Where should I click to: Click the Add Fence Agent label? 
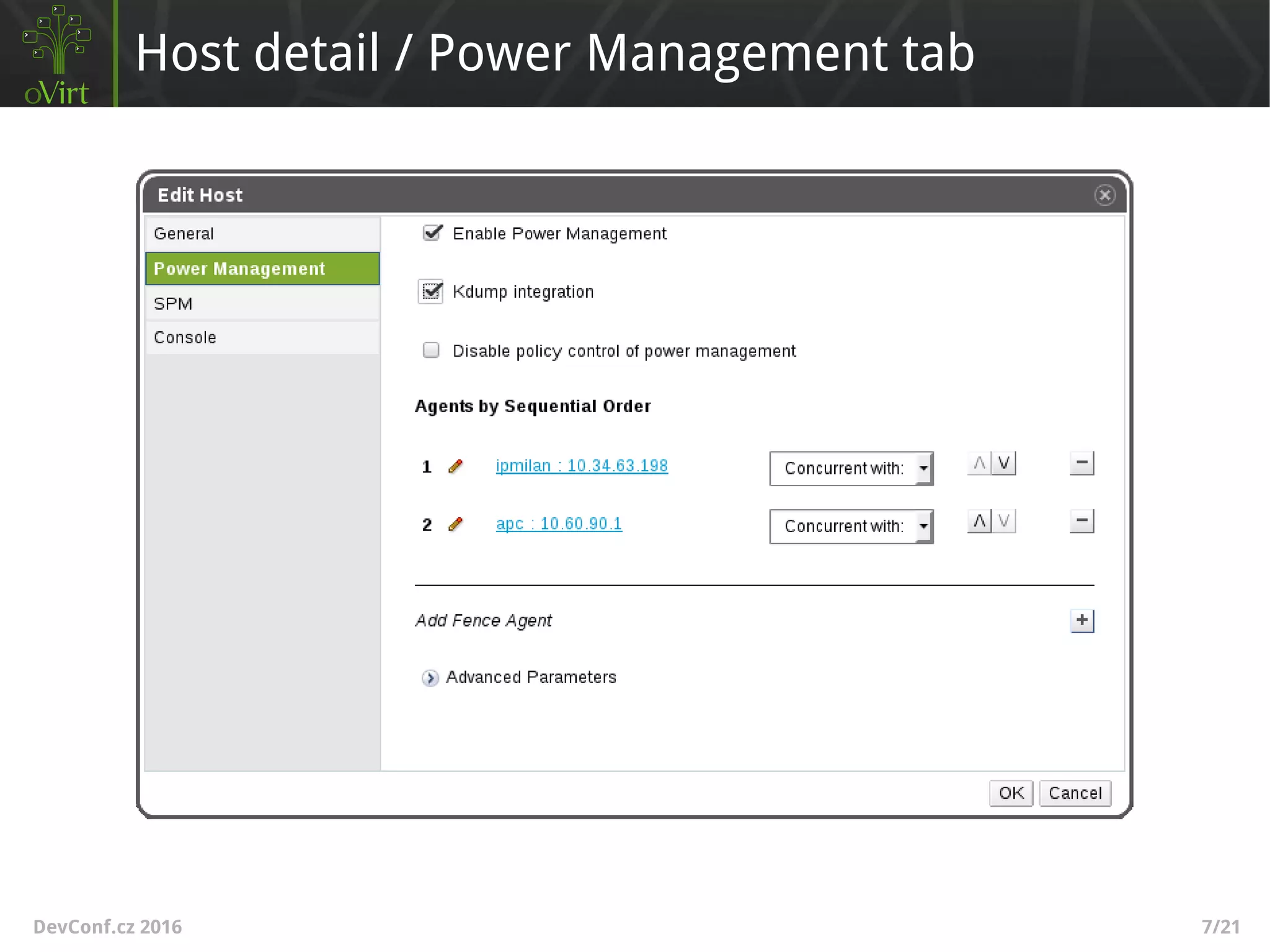484,621
